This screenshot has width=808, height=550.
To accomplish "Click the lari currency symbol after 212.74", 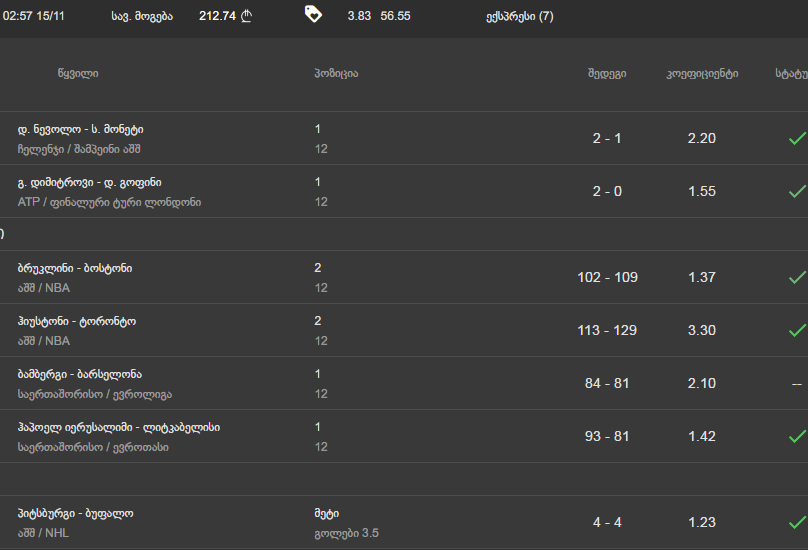I will pyautogui.click(x=247, y=16).
